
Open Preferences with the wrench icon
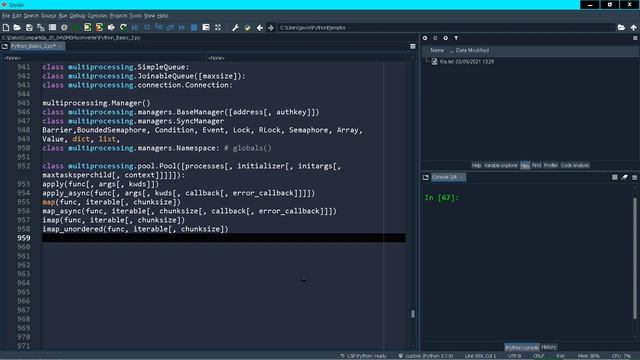[x=235, y=27]
